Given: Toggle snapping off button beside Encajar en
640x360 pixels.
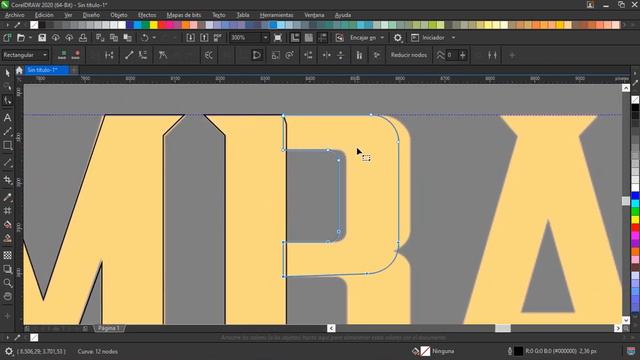Looking at the screenshot, I should 339,38.
